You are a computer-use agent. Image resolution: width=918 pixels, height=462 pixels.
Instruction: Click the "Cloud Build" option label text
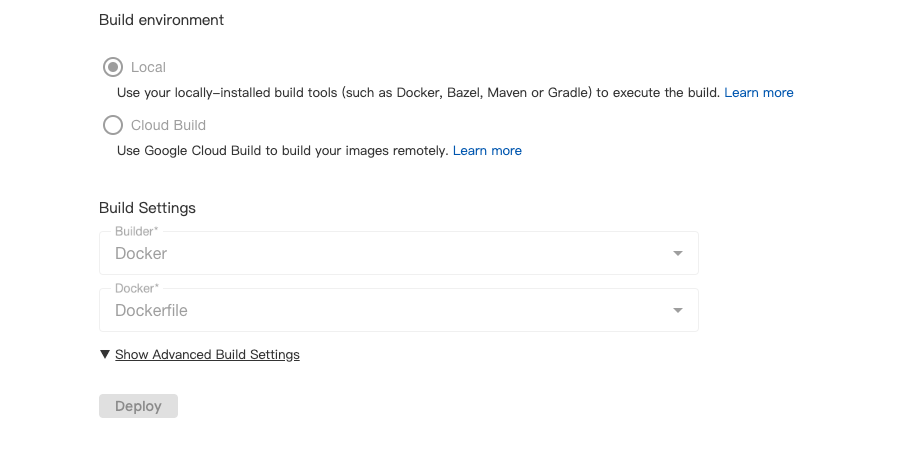tap(168, 125)
